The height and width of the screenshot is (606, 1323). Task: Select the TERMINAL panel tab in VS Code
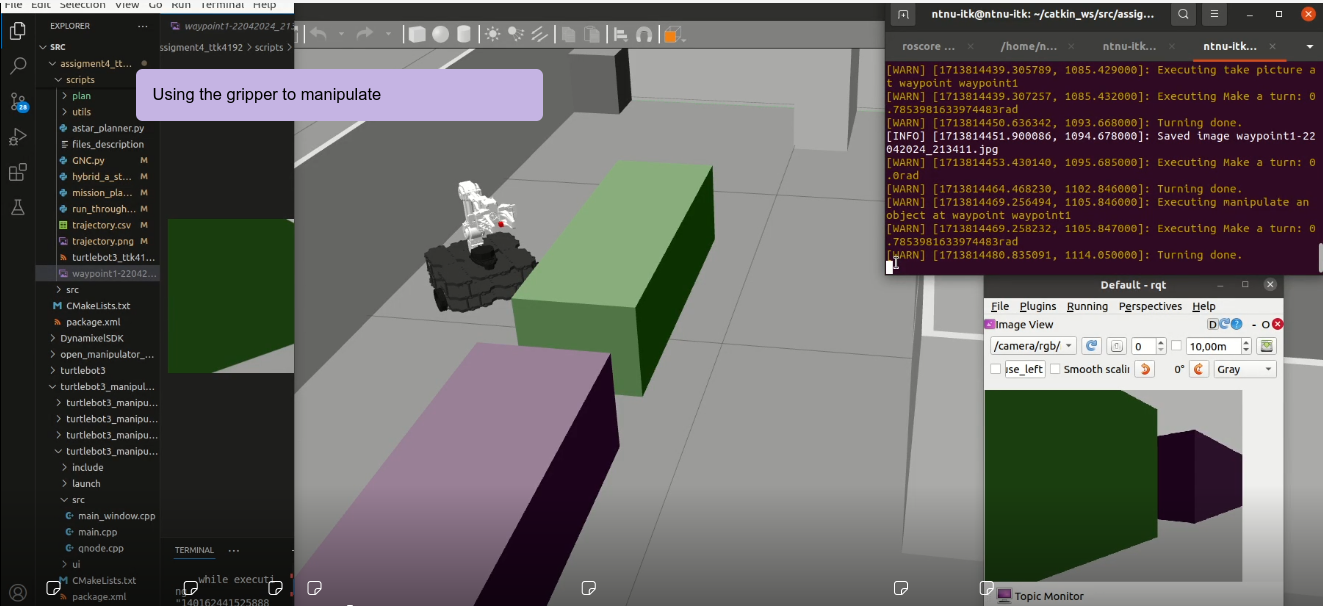194,550
